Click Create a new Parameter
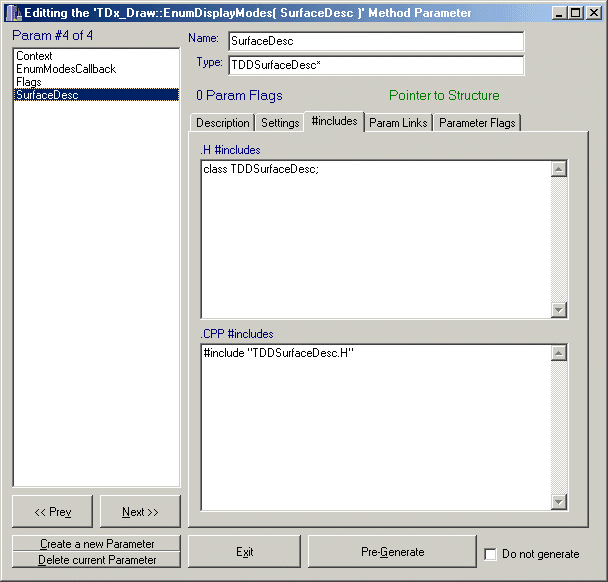Image resolution: width=608 pixels, height=582 pixels. 97,544
